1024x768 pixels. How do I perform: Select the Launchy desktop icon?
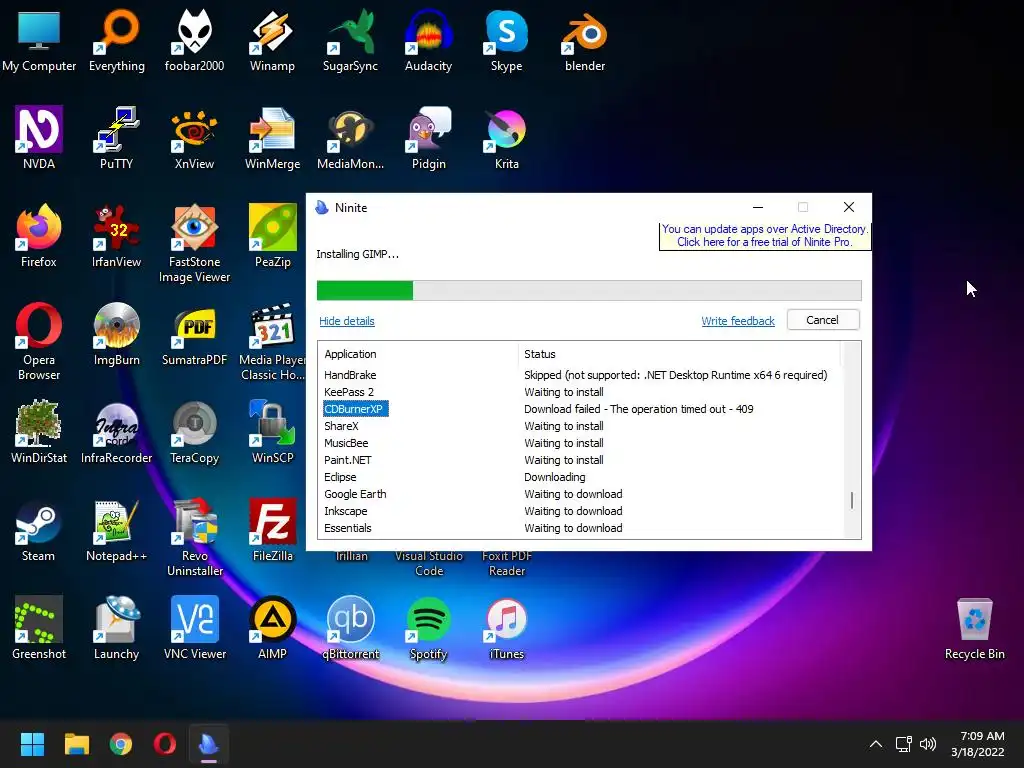click(117, 628)
